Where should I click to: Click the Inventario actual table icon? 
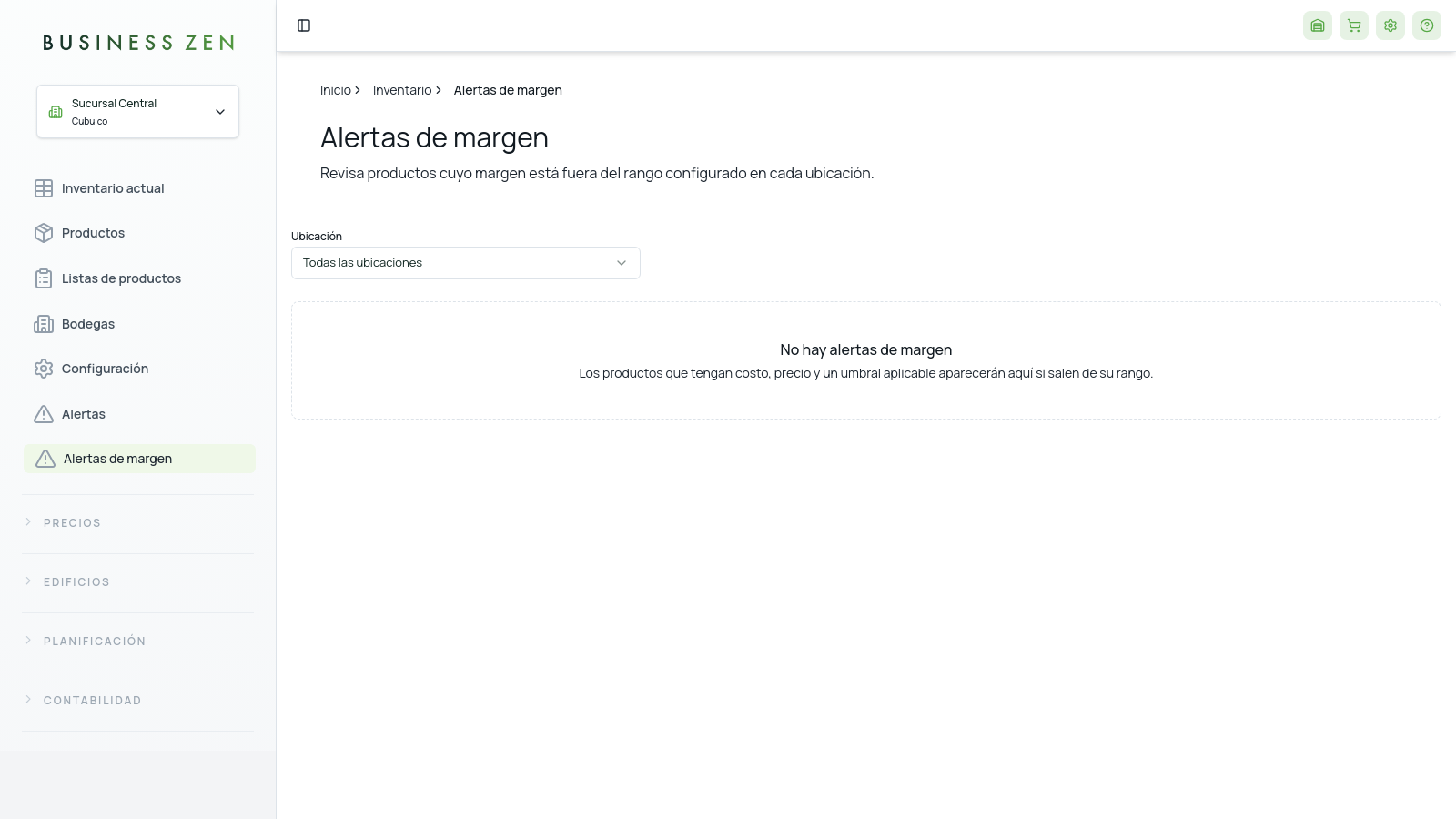[44, 188]
